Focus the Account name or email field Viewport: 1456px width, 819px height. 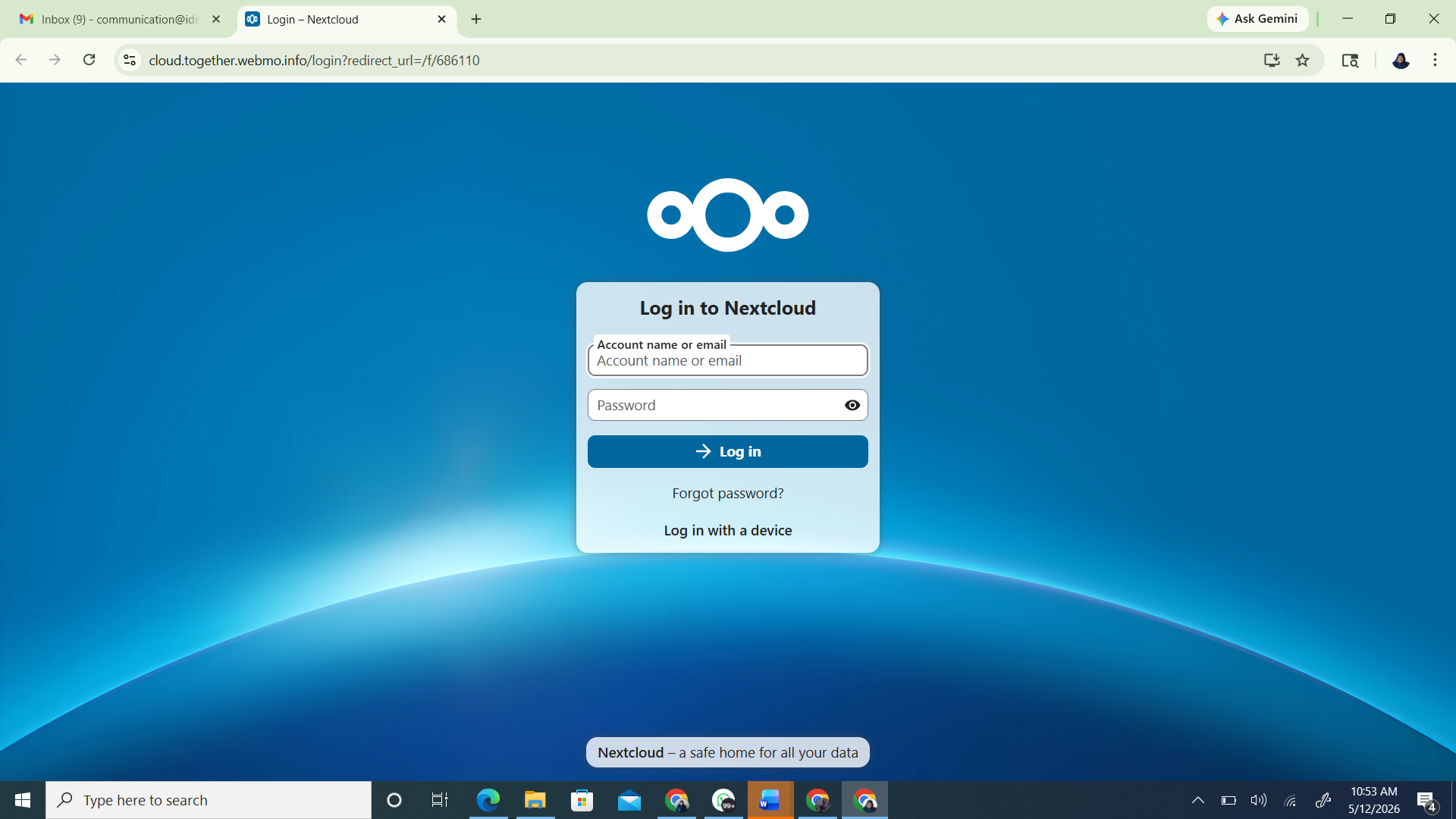click(728, 360)
